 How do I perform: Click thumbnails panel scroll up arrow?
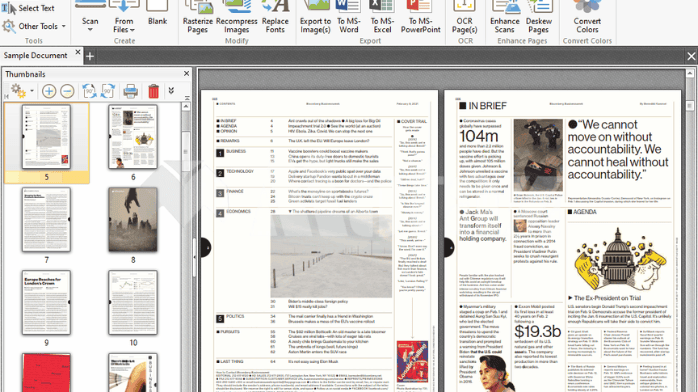tap(186, 106)
